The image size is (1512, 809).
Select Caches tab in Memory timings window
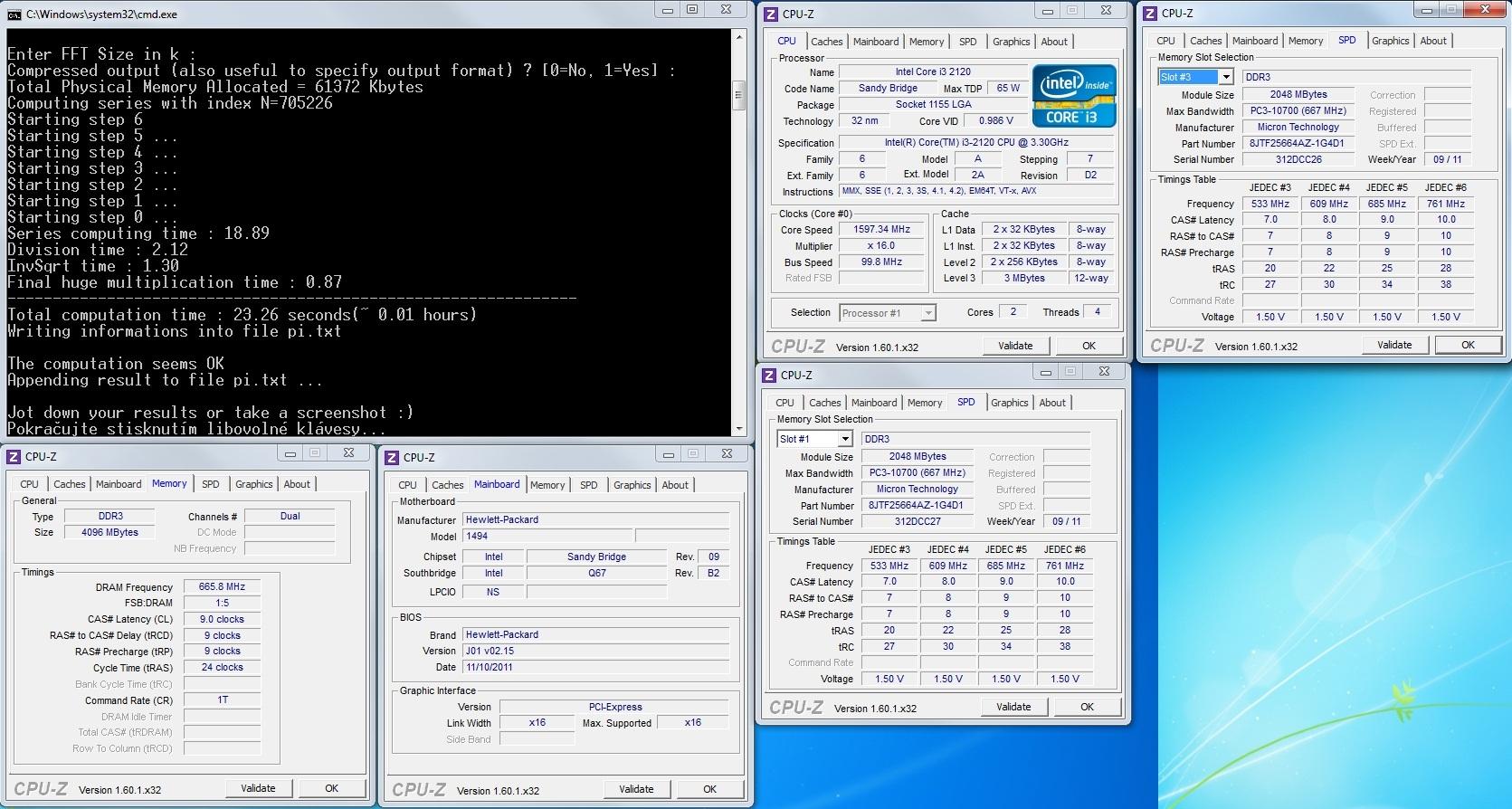pyautogui.click(x=69, y=484)
